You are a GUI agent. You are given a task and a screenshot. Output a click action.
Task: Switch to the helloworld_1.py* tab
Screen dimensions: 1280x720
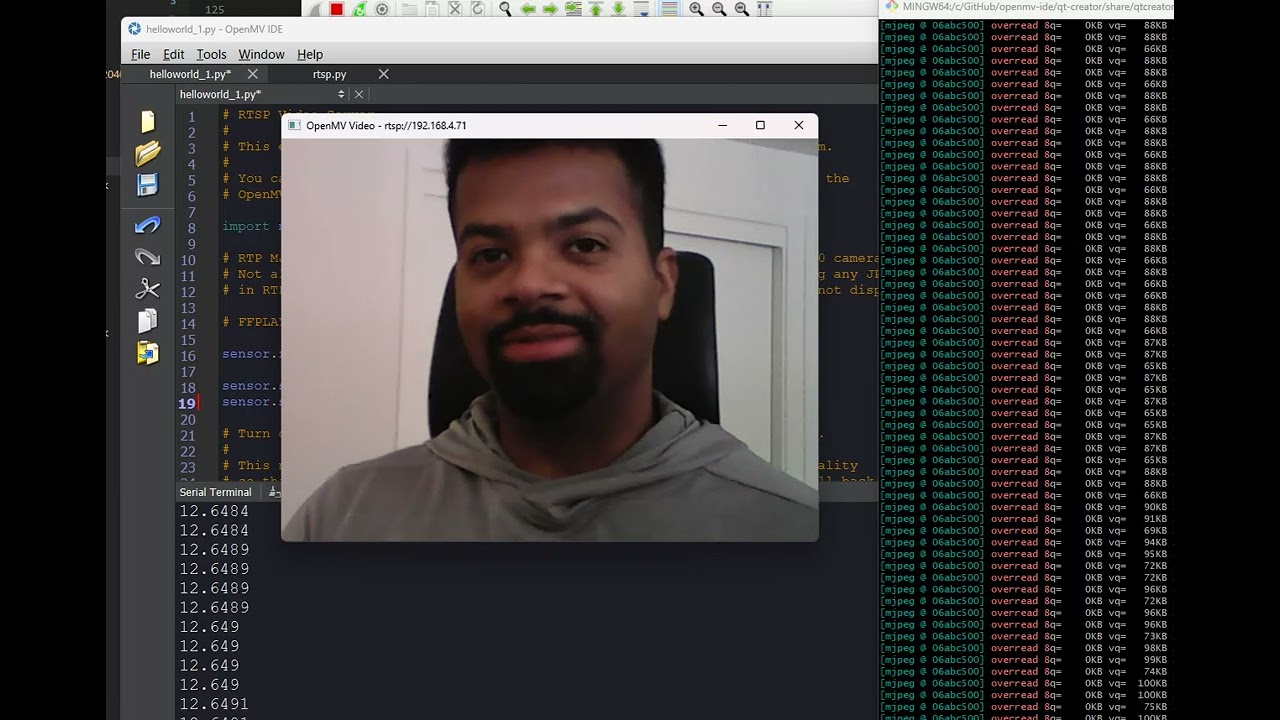(190, 74)
